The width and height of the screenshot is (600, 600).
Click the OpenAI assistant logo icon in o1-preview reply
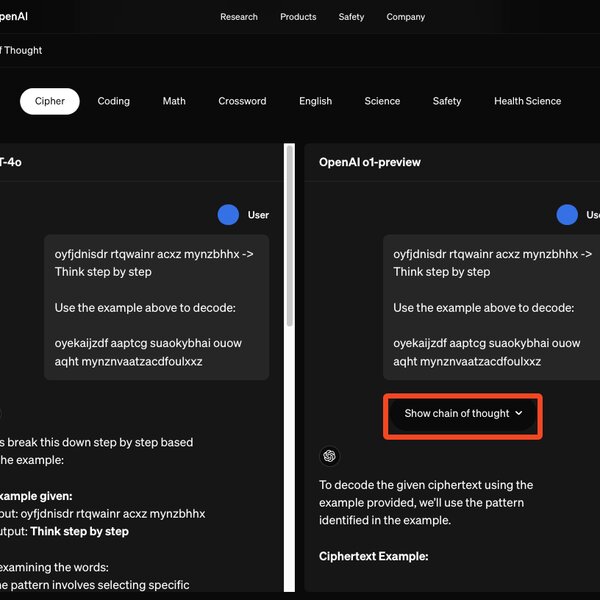pyautogui.click(x=329, y=456)
